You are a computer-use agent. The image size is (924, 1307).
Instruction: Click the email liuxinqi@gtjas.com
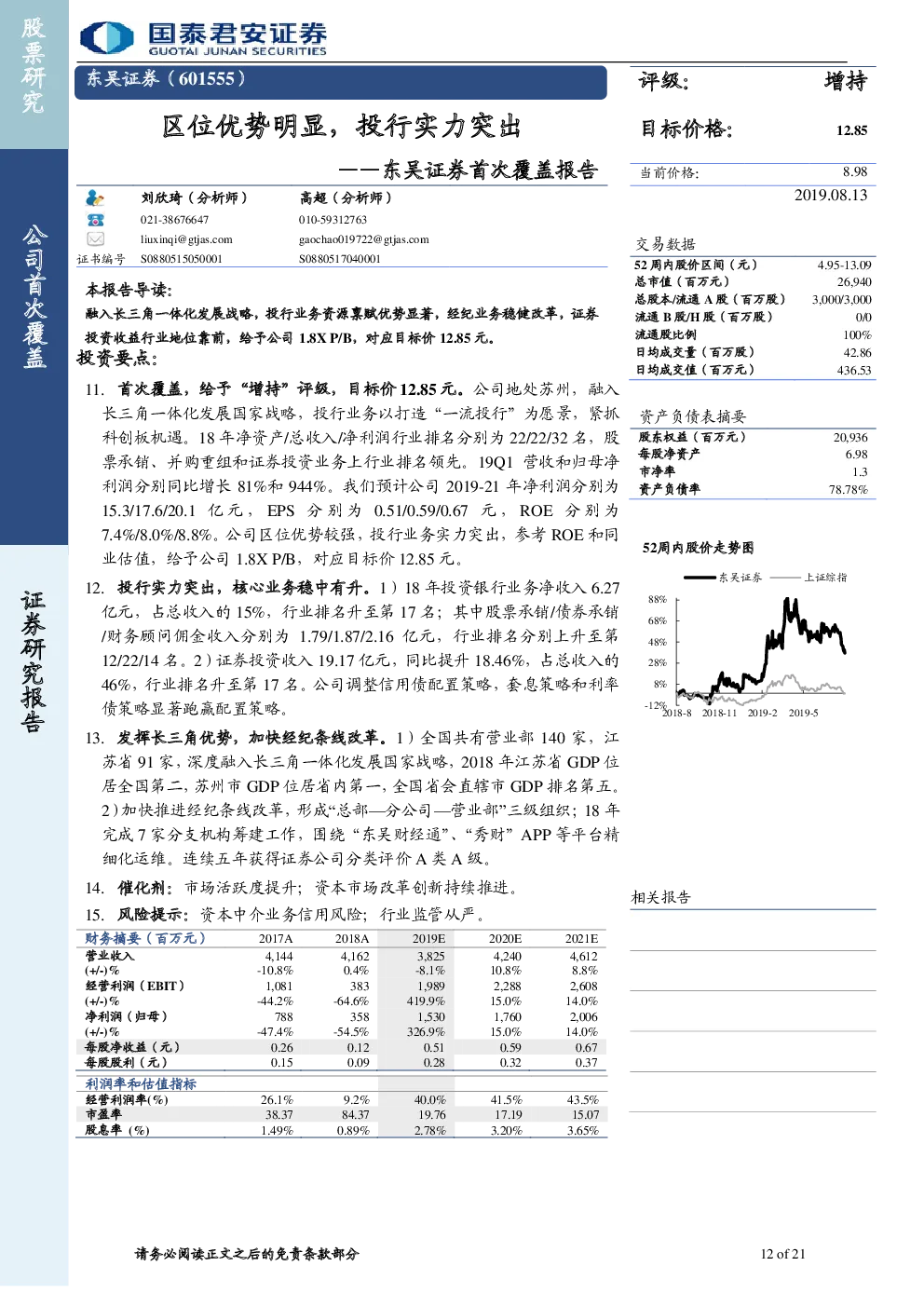186,239
